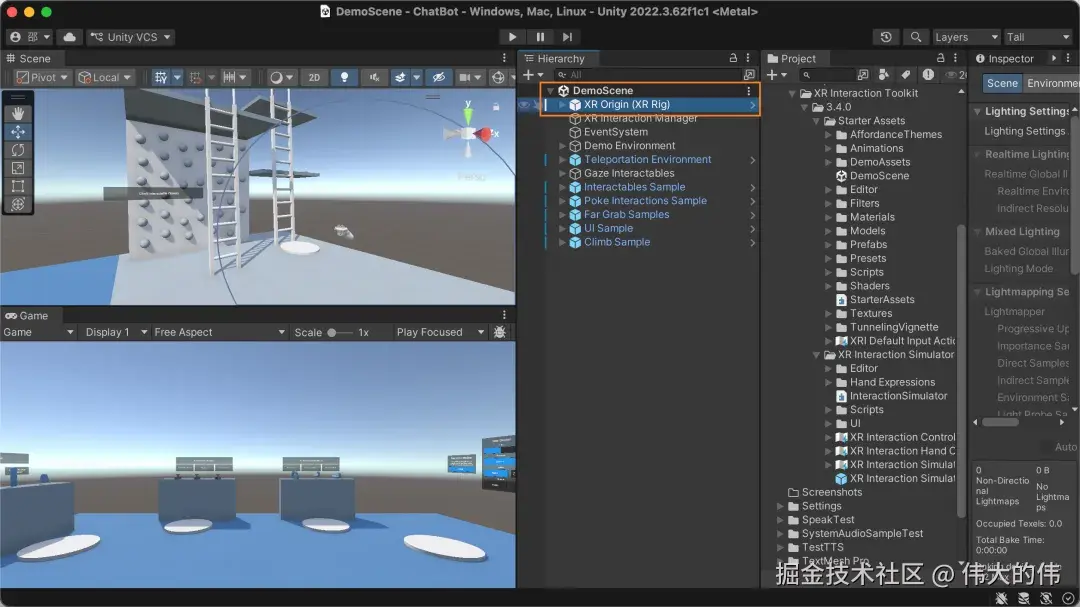This screenshot has height=607, width=1080.
Task: Select the Rotate tool
Action: tap(18, 150)
